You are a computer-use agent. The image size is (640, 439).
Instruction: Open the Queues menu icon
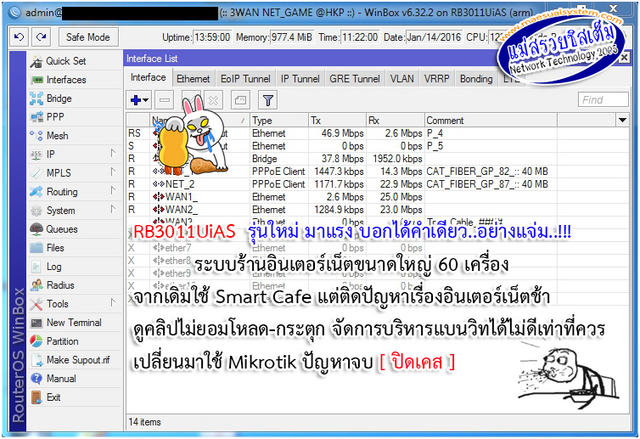pyautogui.click(x=36, y=229)
